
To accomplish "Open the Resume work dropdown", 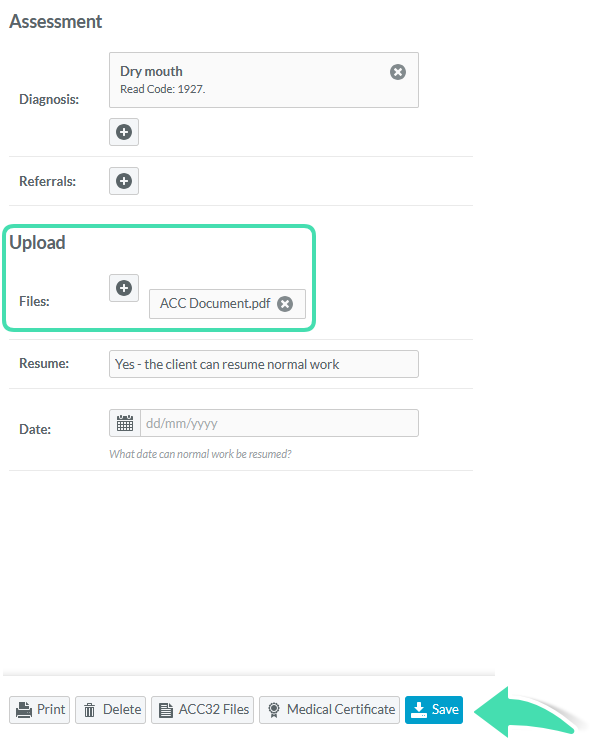I will [264, 364].
